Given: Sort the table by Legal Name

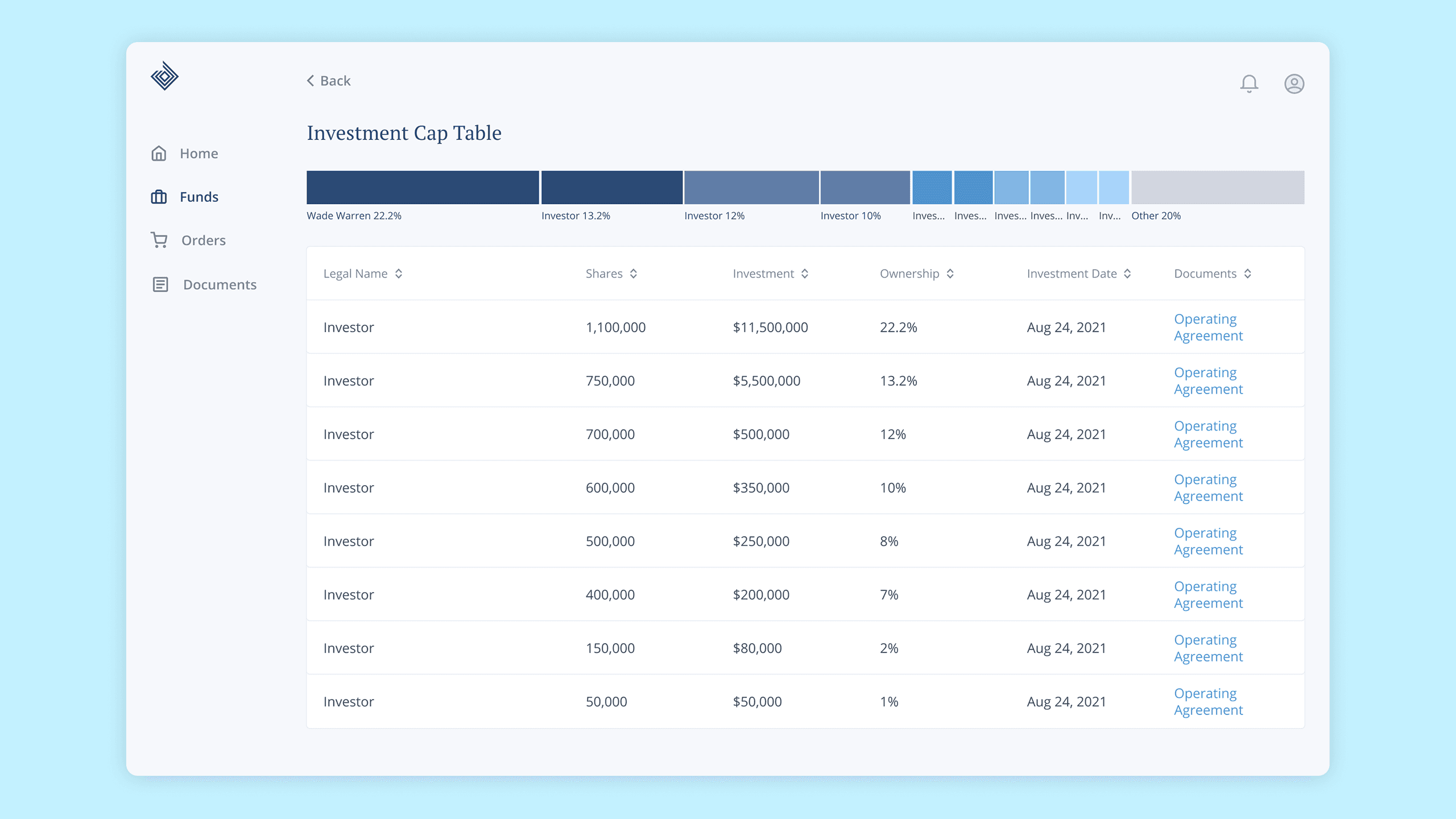Looking at the screenshot, I should (398, 274).
